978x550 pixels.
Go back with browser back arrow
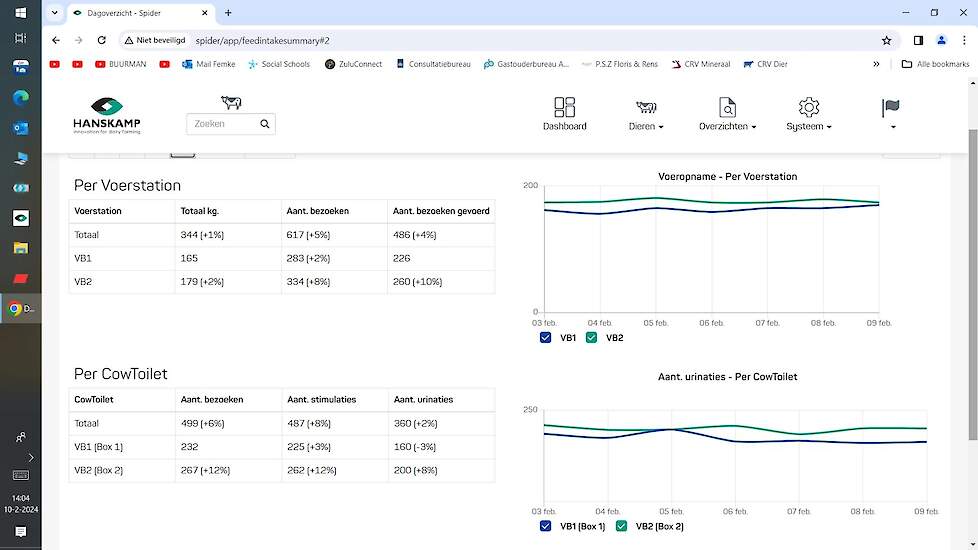tap(56, 40)
